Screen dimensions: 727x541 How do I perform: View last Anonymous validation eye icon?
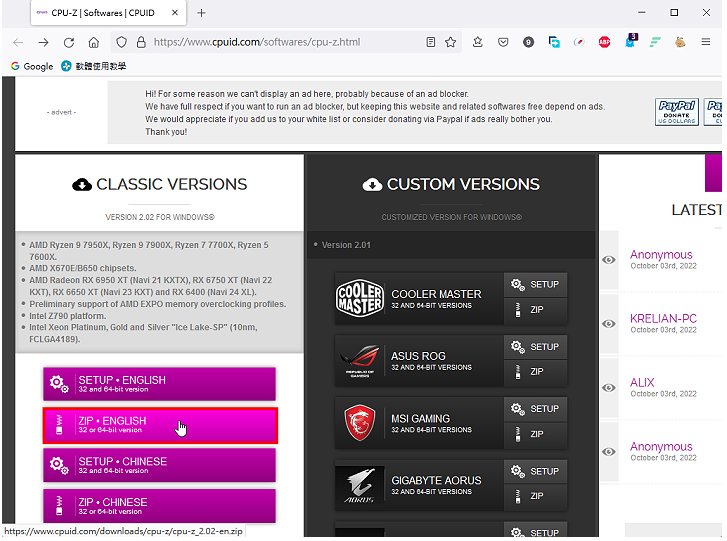tap(609, 452)
